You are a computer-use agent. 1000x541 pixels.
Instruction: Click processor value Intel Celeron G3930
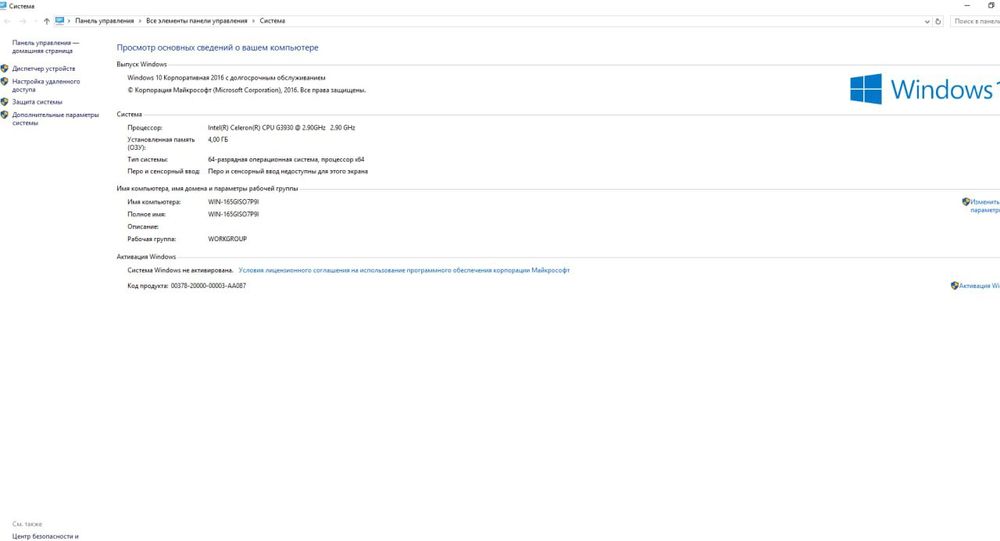[281, 128]
